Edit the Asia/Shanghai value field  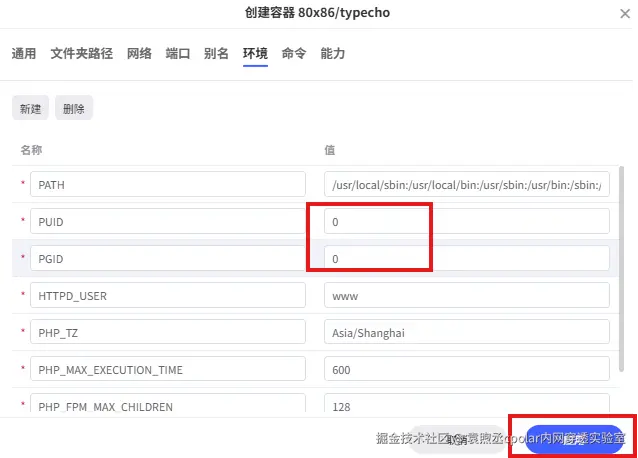click(467, 332)
